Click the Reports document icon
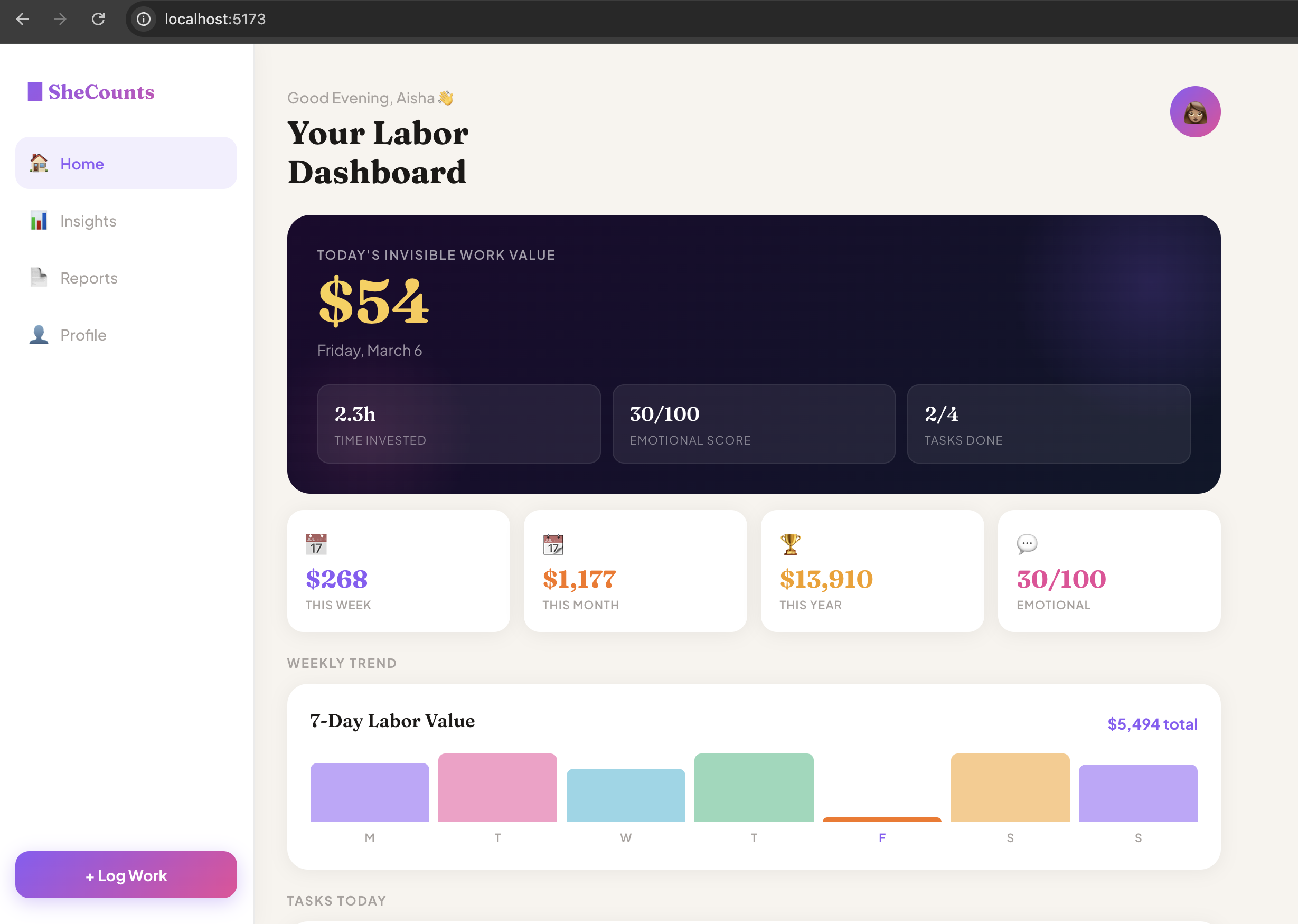1298x924 pixels. [x=39, y=278]
